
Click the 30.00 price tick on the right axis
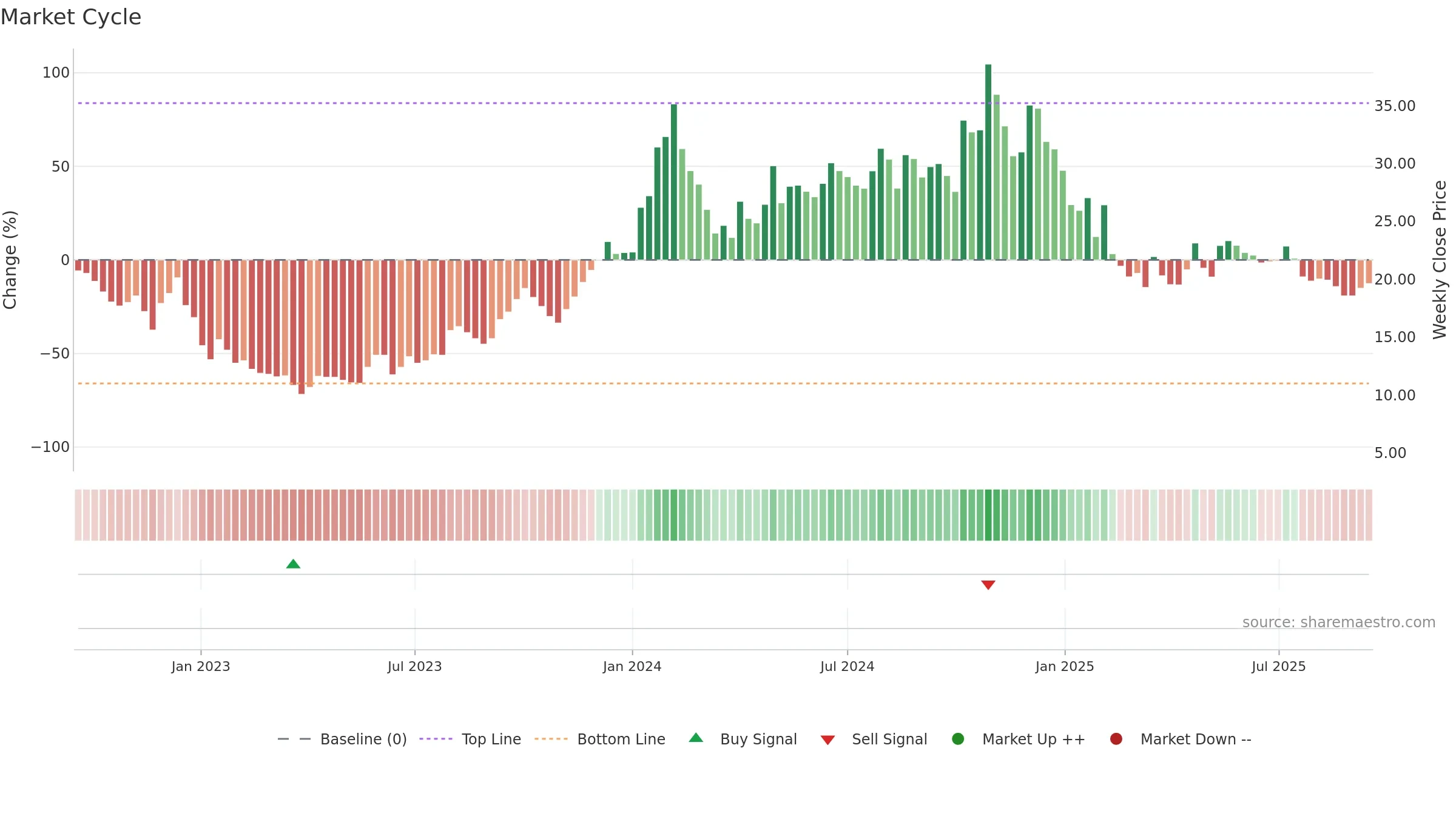tap(1395, 164)
